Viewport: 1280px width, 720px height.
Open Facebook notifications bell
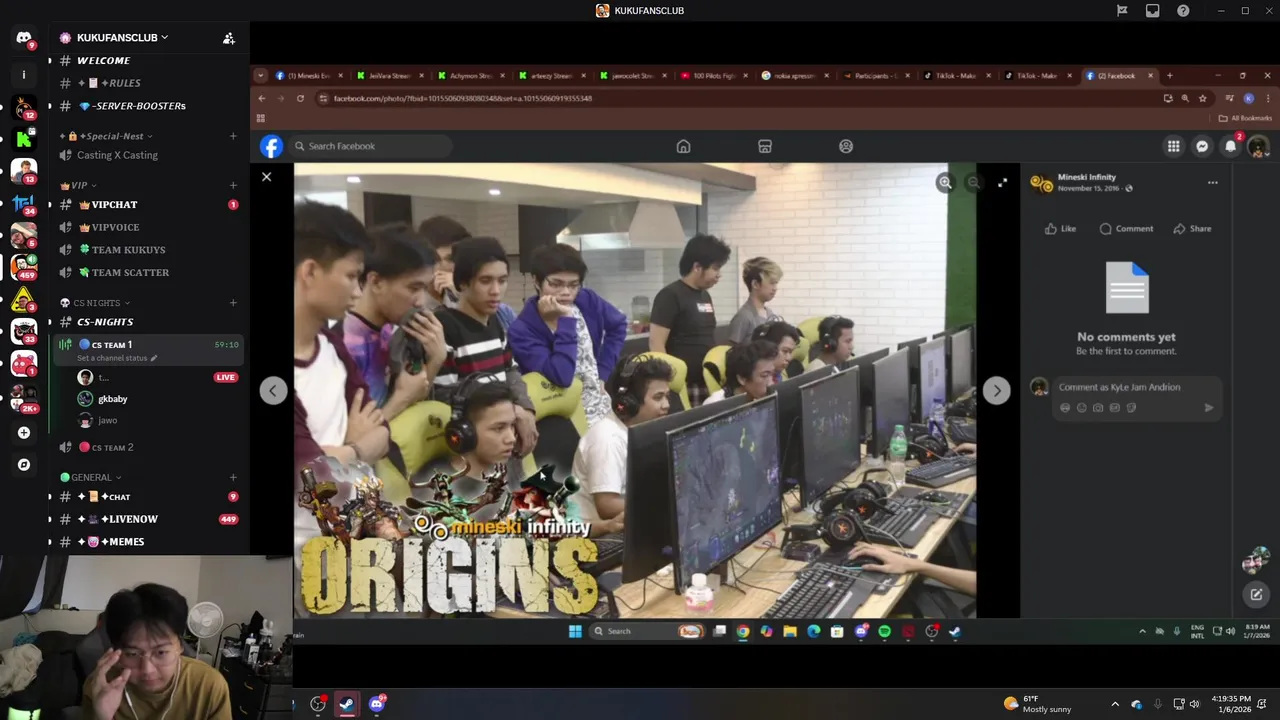(1231, 146)
